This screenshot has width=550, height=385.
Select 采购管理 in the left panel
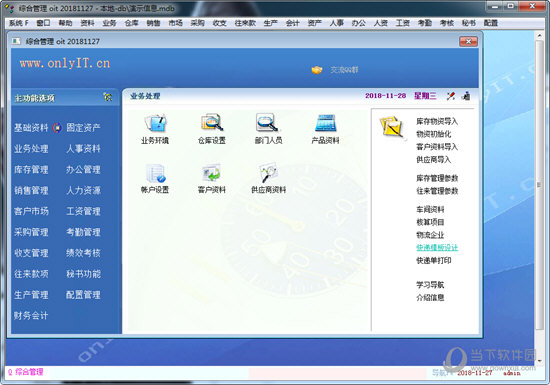(31, 232)
